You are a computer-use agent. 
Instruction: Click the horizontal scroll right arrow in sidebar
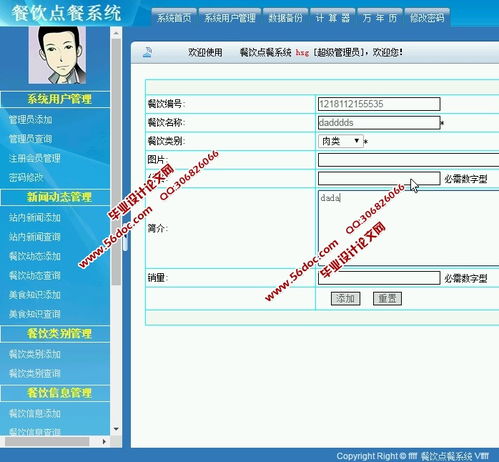point(104,441)
